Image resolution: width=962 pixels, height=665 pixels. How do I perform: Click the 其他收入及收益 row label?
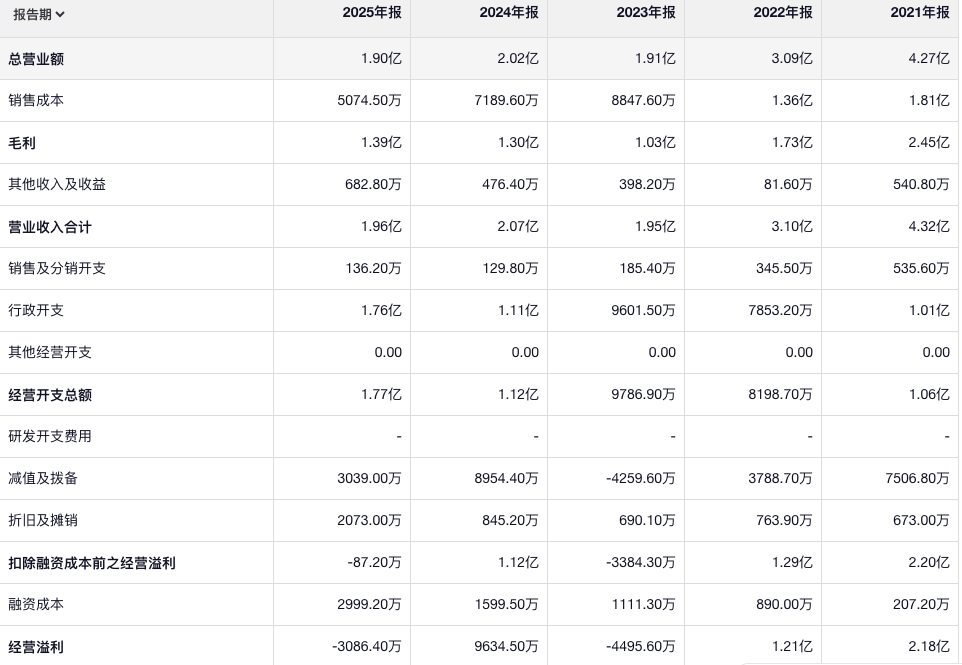coord(57,185)
